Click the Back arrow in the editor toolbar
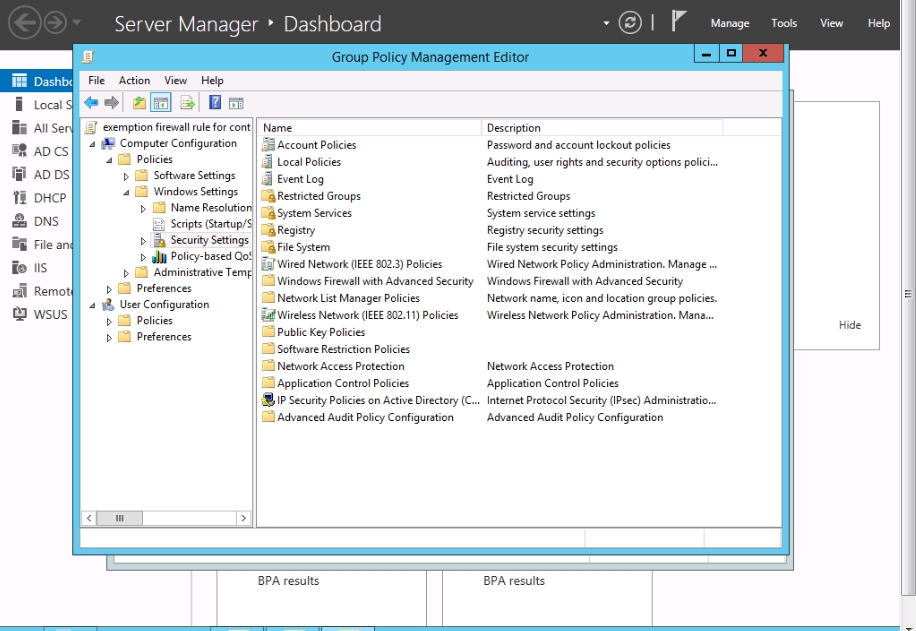The height and width of the screenshot is (631, 916). (91, 103)
